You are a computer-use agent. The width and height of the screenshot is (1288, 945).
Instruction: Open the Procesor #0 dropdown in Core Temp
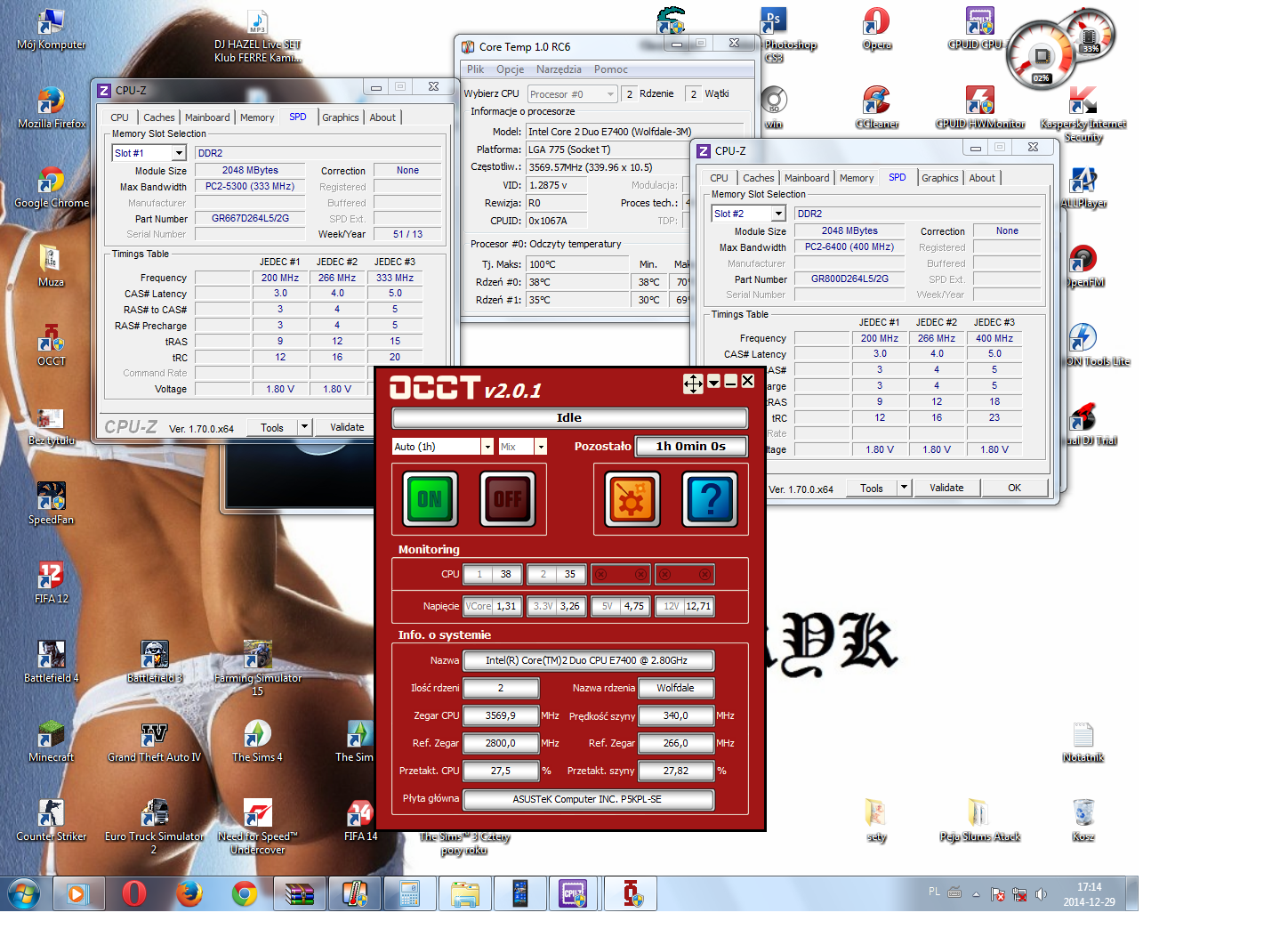572,94
